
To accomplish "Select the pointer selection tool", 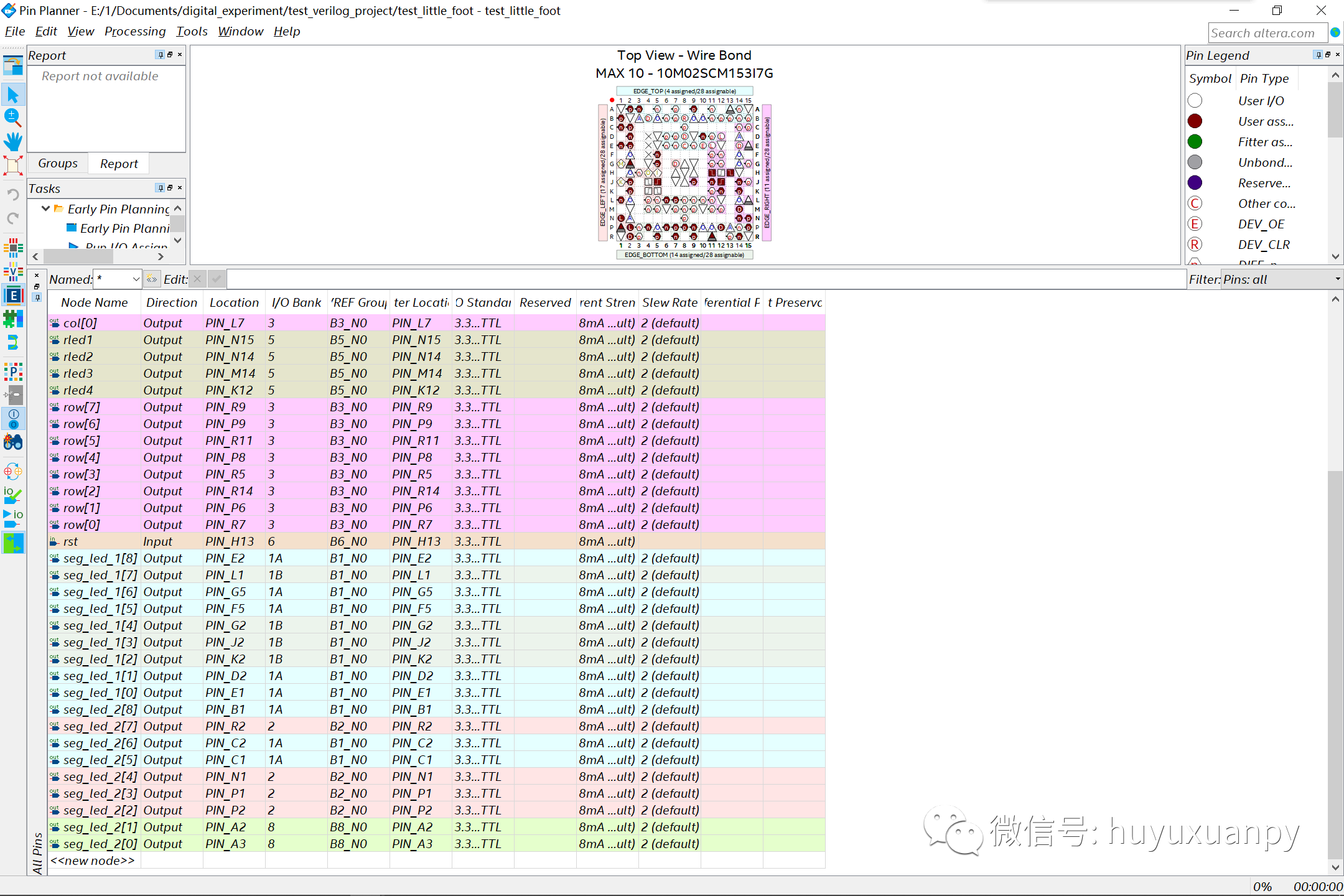I will [x=13, y=95].
